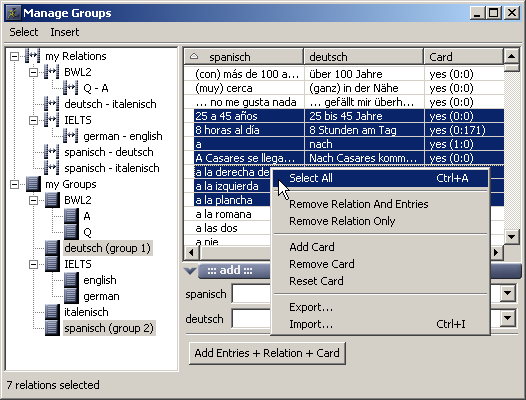Click 'Add Entries + Relation + Card' button
This screenshot has height=400, width=526.
pos(267,353)
